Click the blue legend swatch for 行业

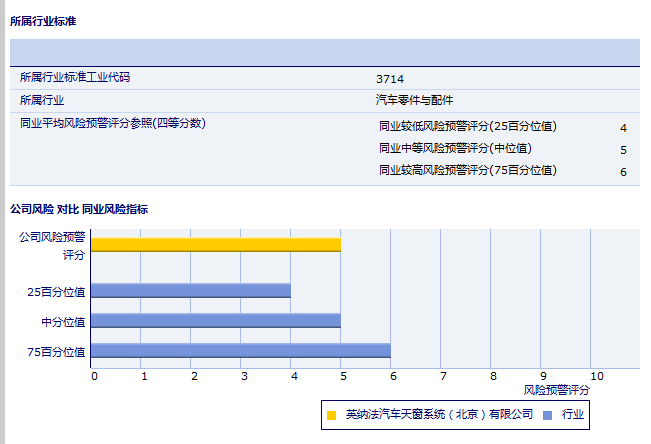click(x=547, y=414)
